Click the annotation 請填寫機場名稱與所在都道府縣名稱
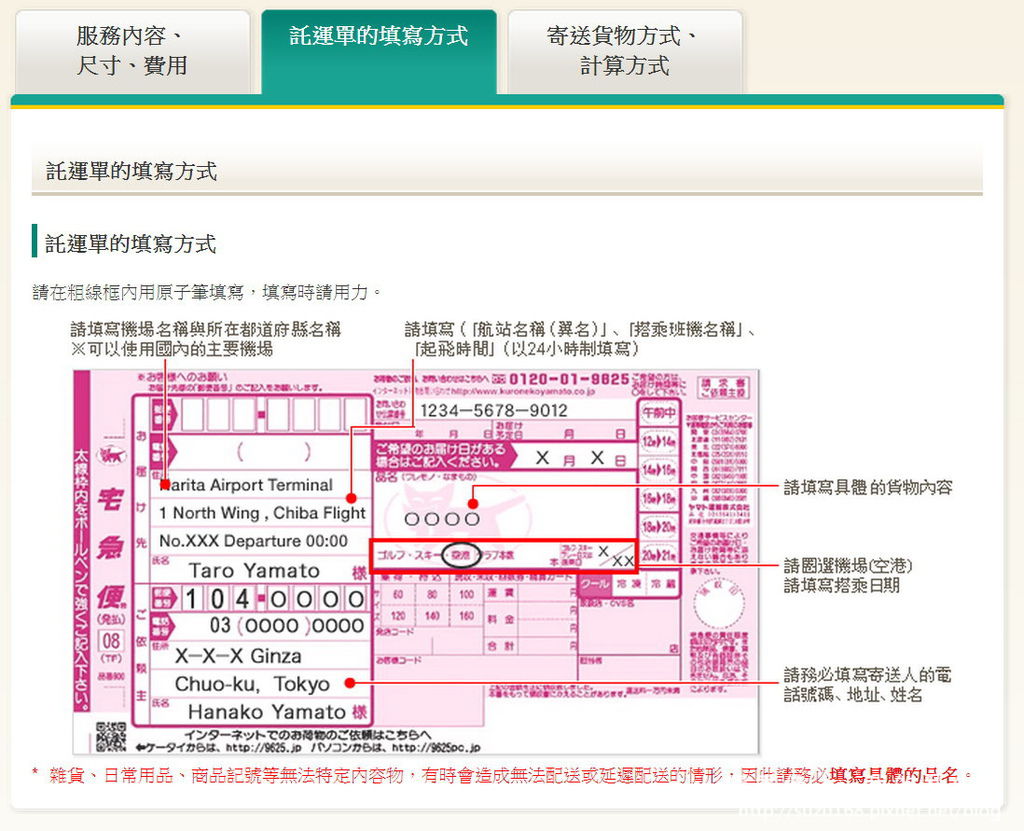This screenshot has height=831, width=1024. pos(205,329)
